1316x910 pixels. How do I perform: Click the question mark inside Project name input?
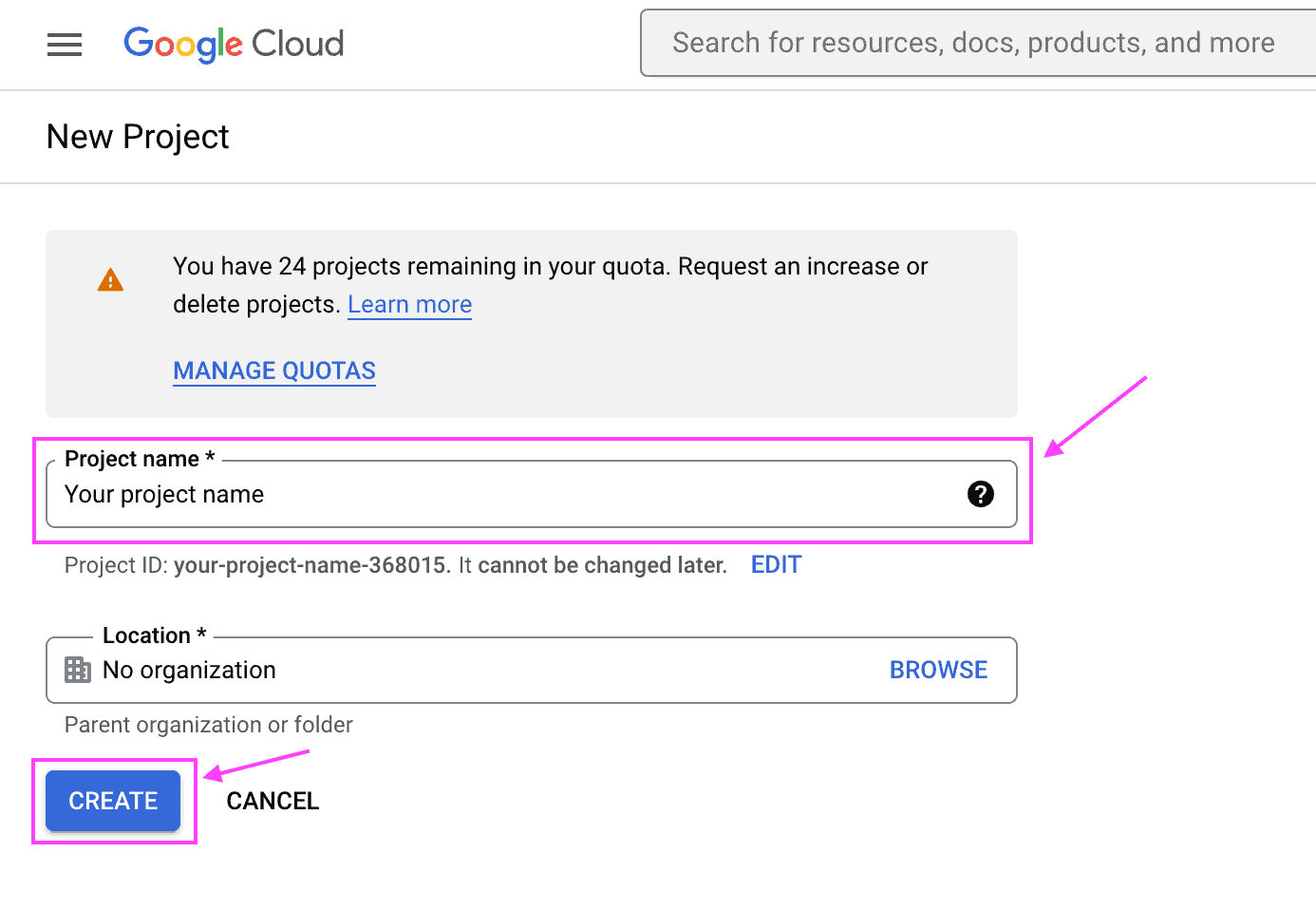click(x=980, y=494)
